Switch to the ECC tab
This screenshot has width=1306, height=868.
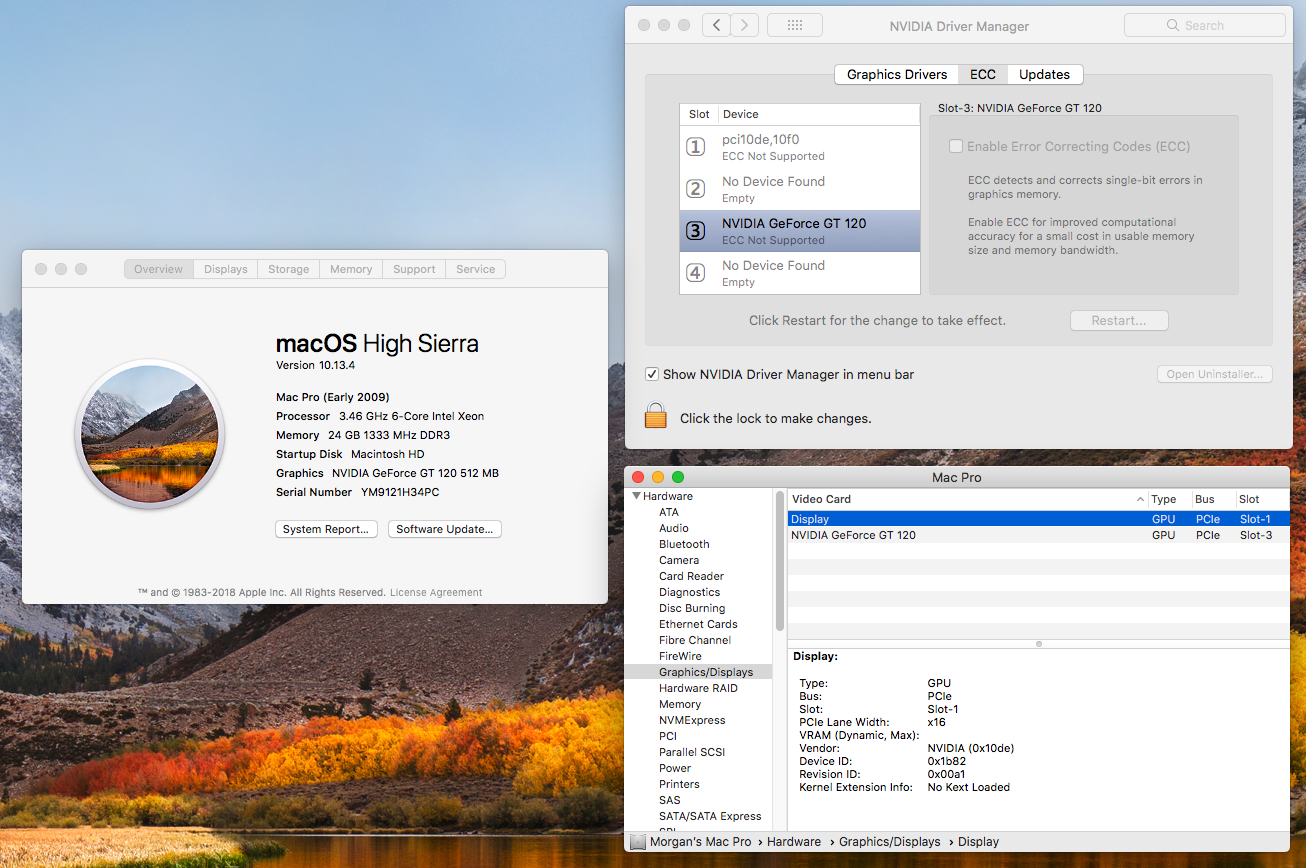click(x=983, y=74)
